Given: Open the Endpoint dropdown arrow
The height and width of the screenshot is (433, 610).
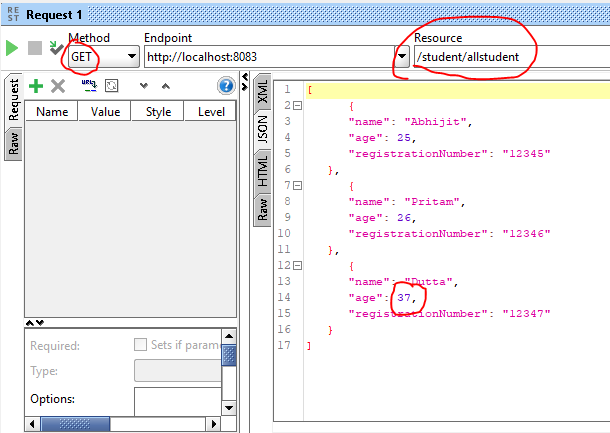Looking at the screenshot, I should [402, 57].
